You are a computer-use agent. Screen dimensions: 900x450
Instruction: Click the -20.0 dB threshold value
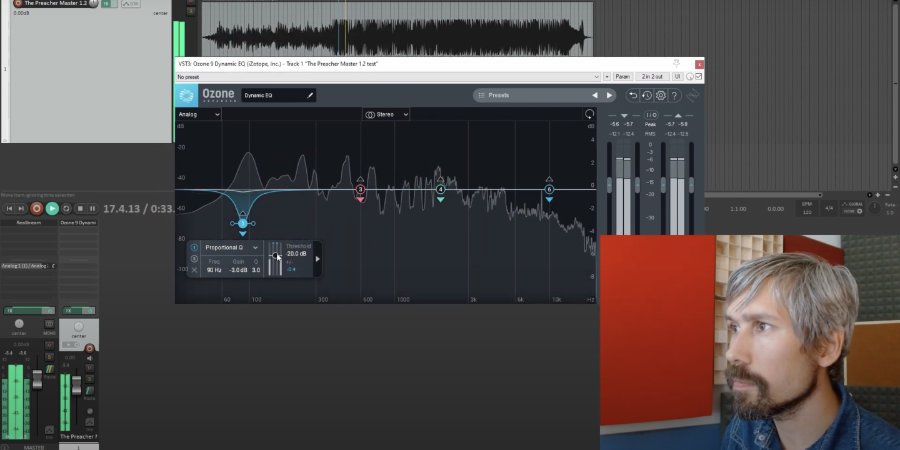[296, 254]
